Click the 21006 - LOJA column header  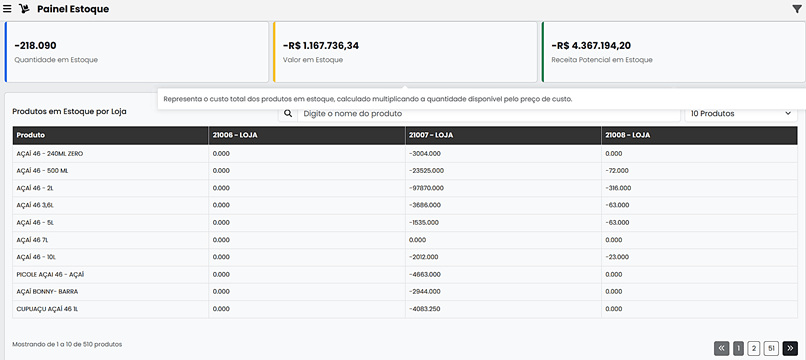(x=307, y=135)
